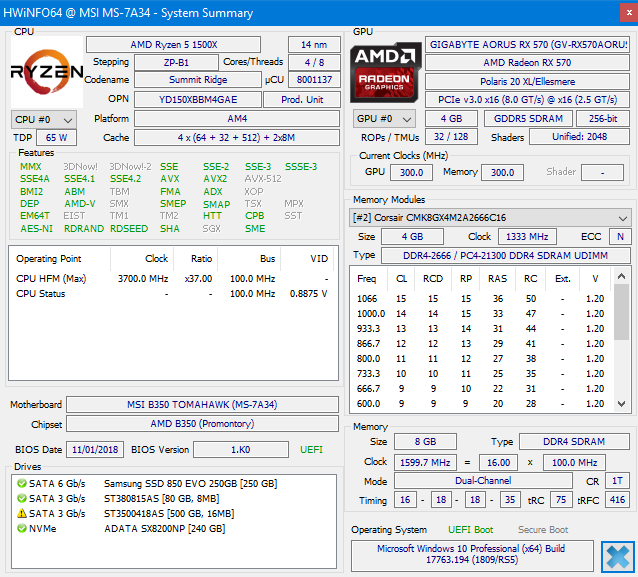Click the tRFC 416 field
The width and height of the screenshot is (638, 577).
pos(617,500)
